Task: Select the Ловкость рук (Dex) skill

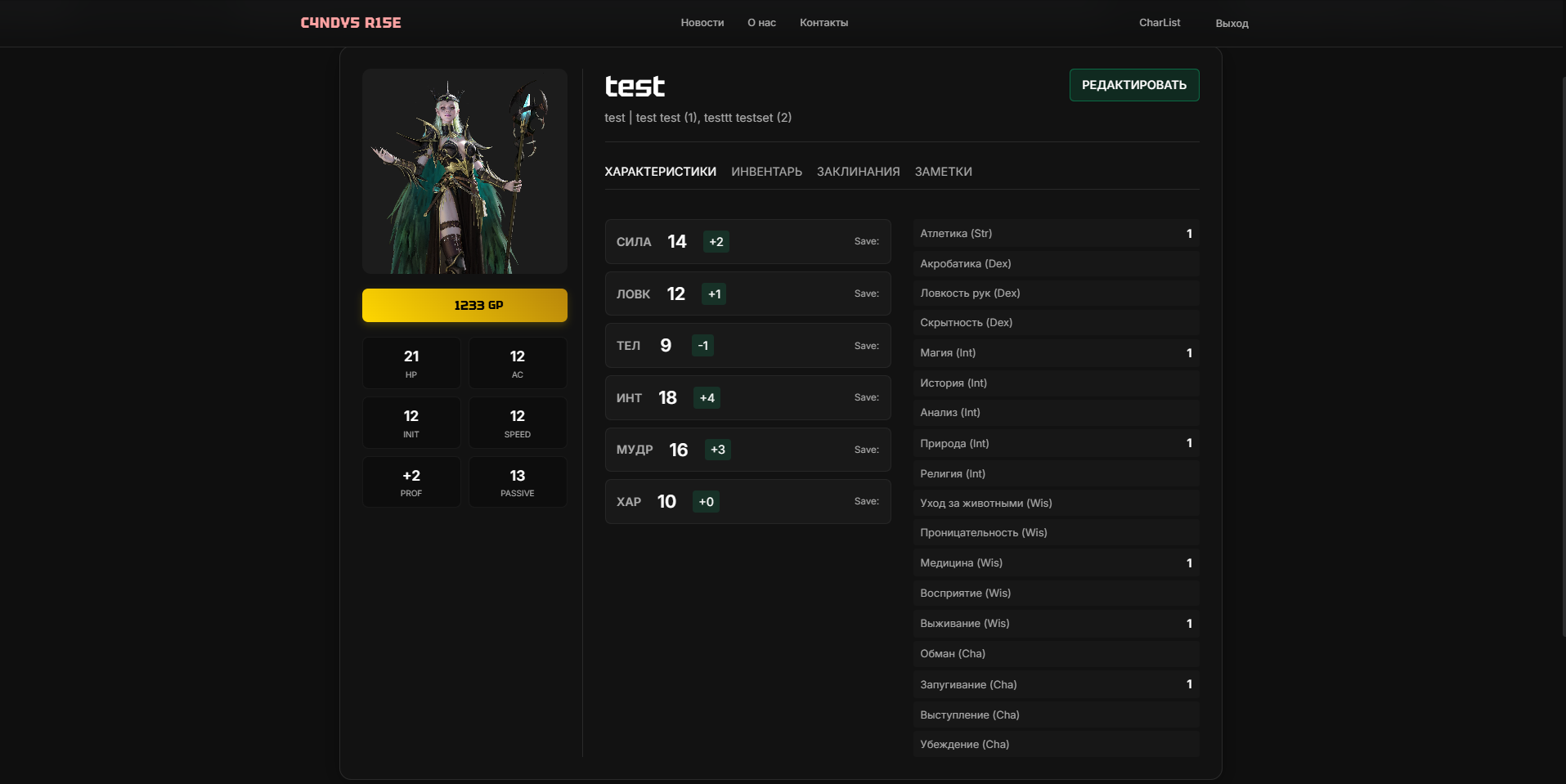Action: 1056,293
